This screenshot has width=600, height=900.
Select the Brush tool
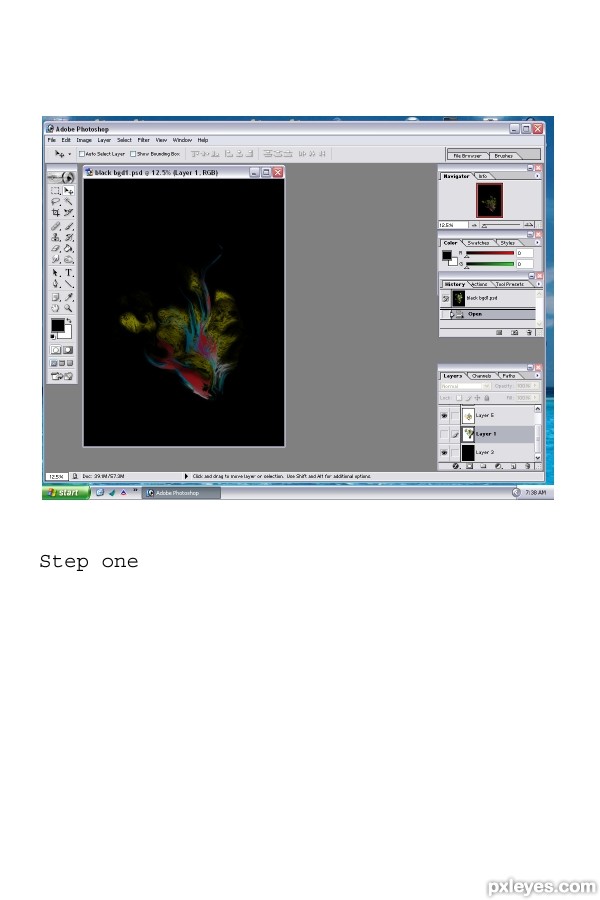[x=68, y=227]
